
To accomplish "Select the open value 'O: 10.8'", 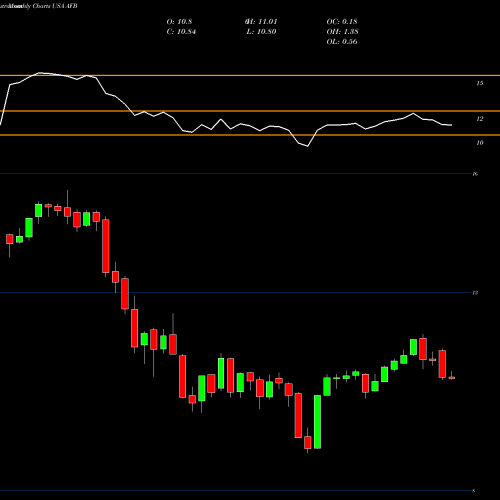I will pos(179,22).
